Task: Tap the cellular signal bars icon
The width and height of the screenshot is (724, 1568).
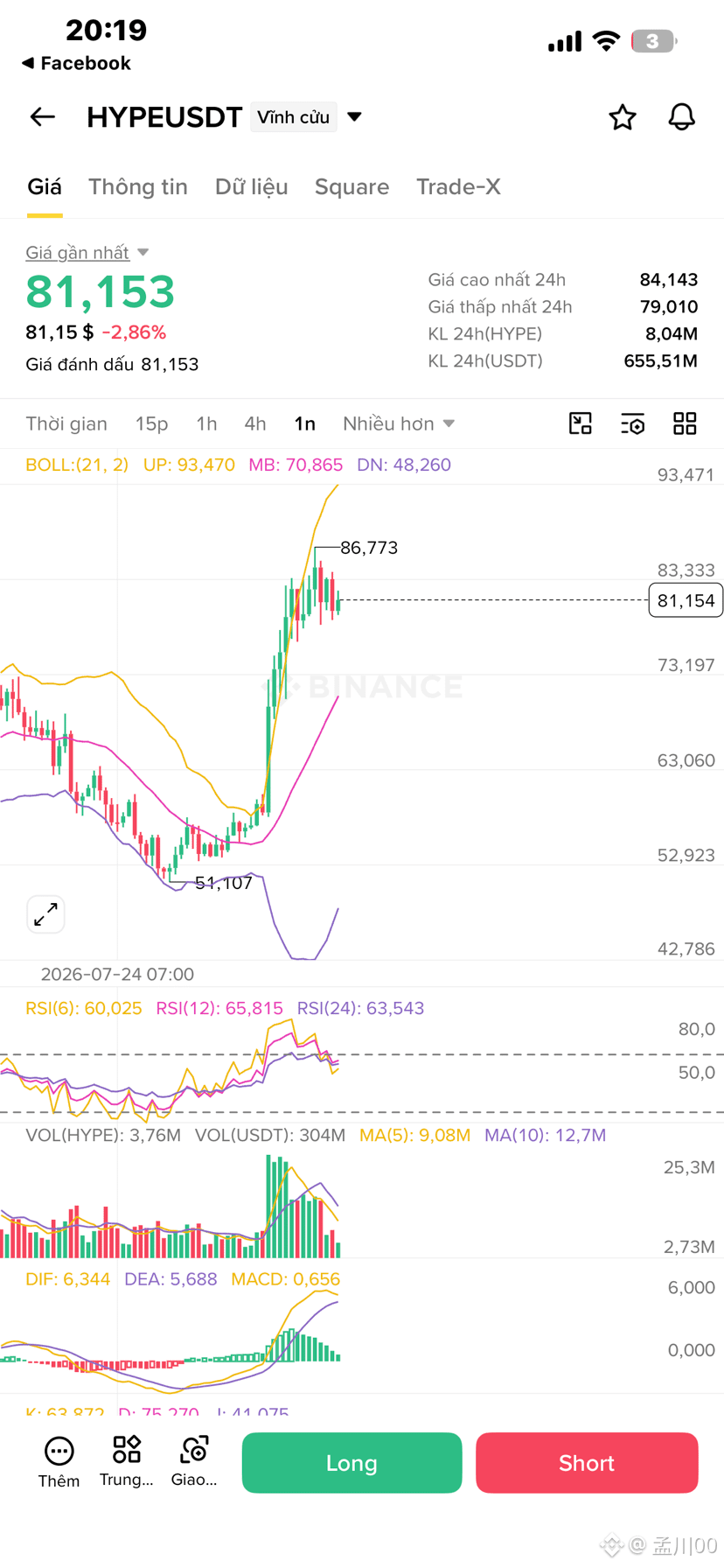Action: (565, 41)
